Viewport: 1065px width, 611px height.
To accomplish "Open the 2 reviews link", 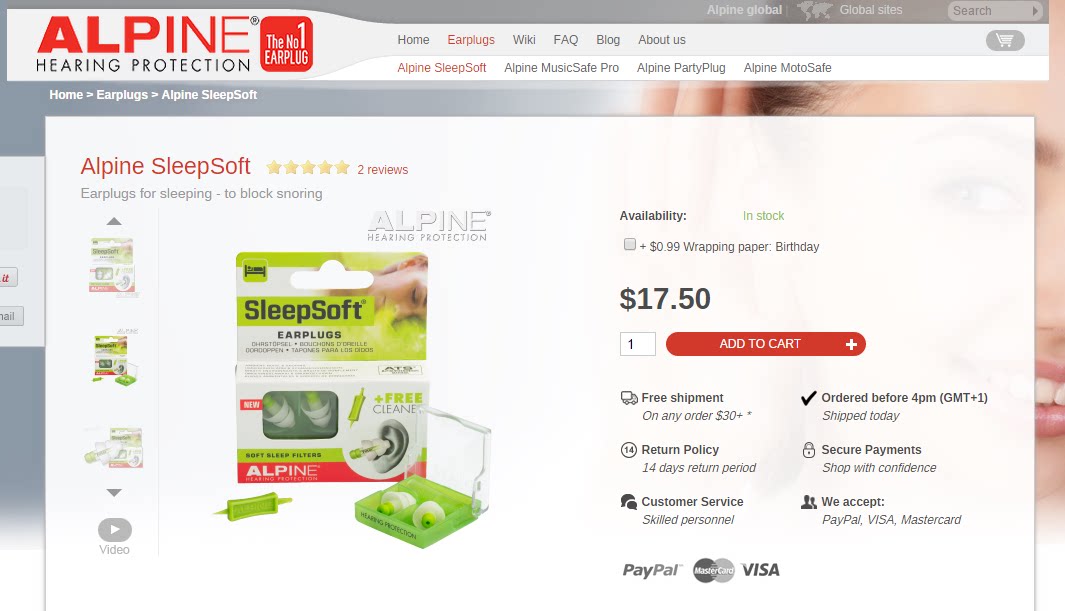I will pos(382,170).
